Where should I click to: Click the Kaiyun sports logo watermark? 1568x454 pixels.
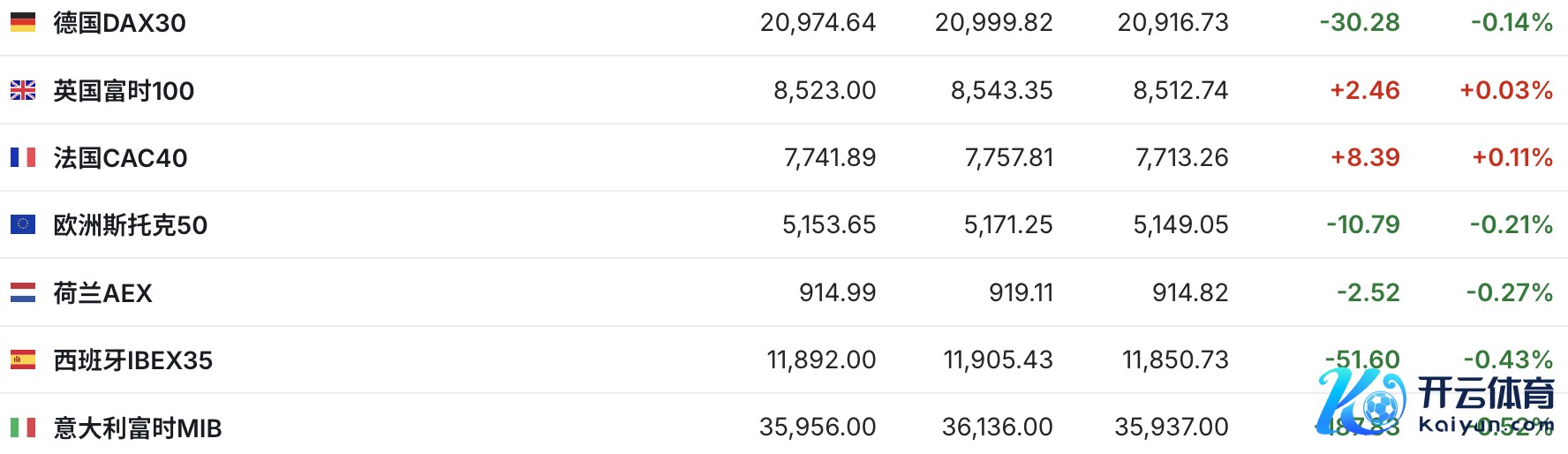[x=1435, y=402]
